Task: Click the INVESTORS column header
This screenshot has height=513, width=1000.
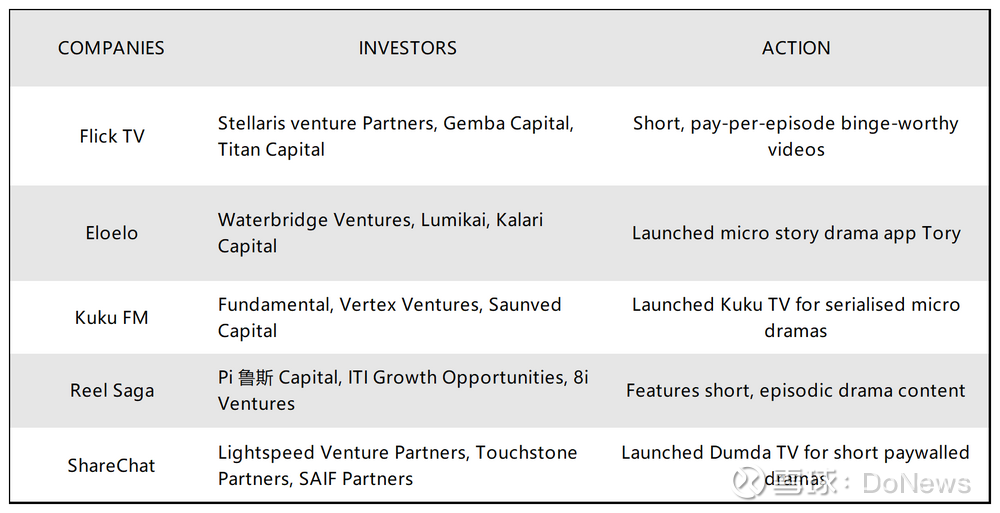Action: tap(407, 48)
